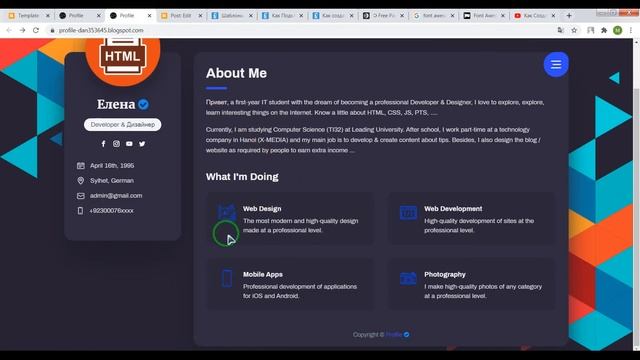Click the Photography camera icon
The height and width of the screenshot is (360, 640).
tap(408, 278)
